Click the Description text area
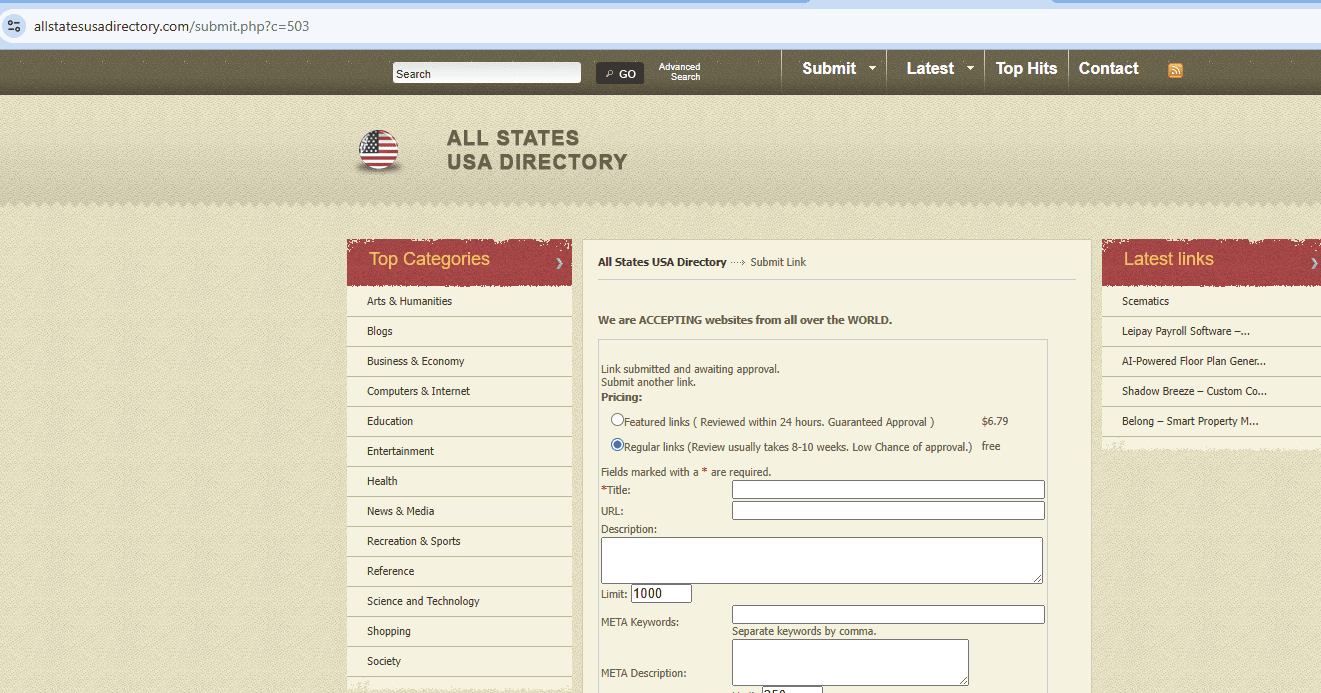Viewport: 1321px width, 693px height. pos(821,560)
